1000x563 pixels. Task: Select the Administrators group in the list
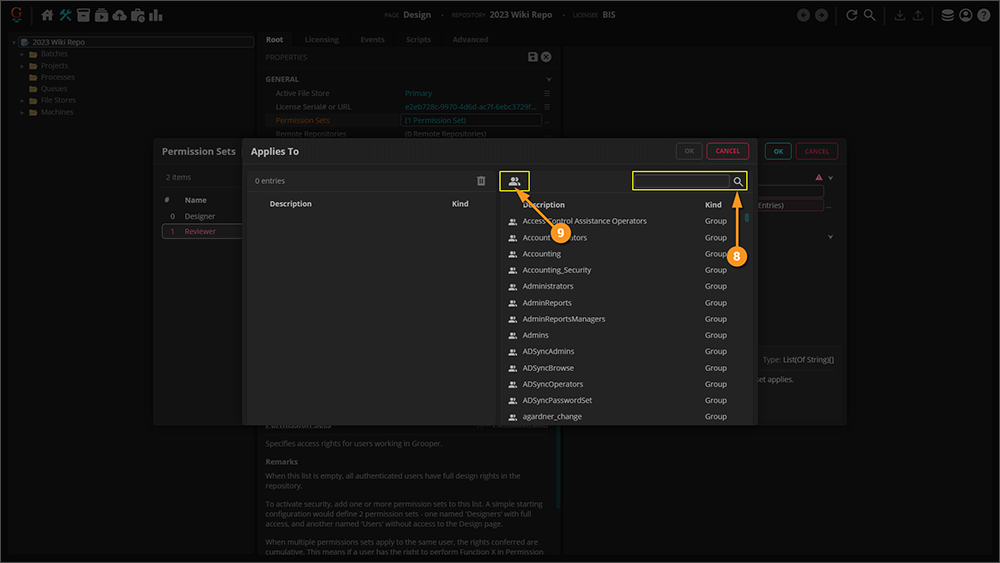click(x=548, y=286)
